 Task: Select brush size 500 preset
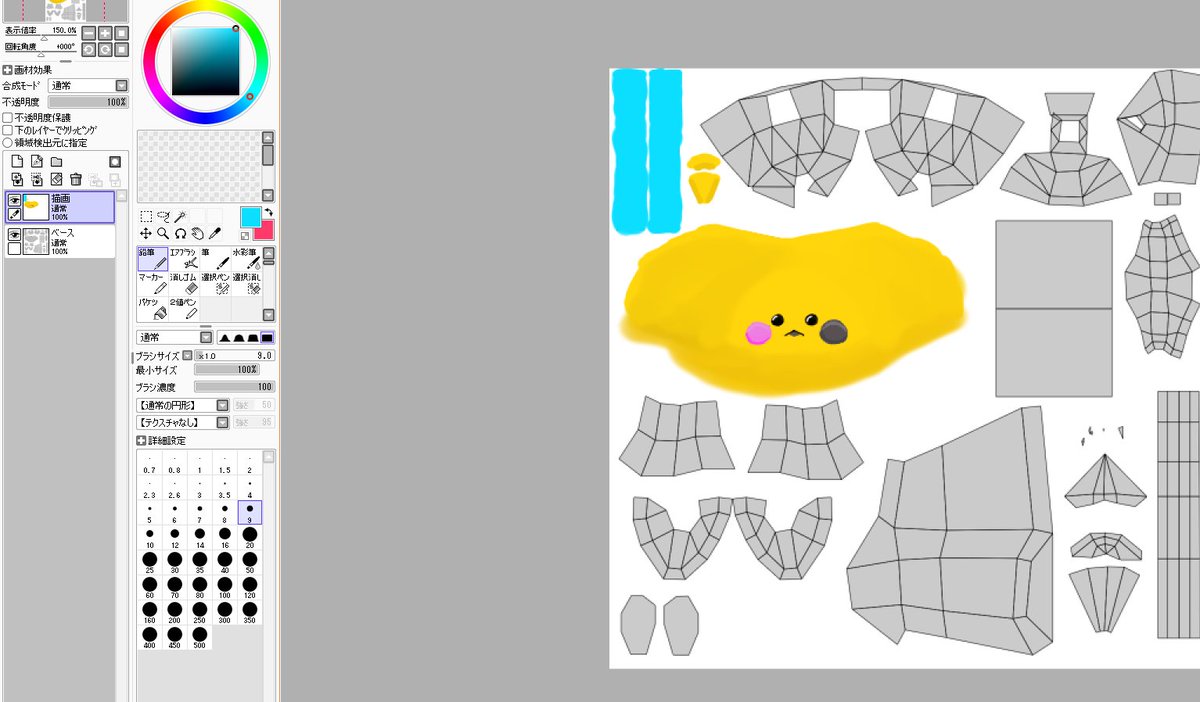[x=199, y=638]
